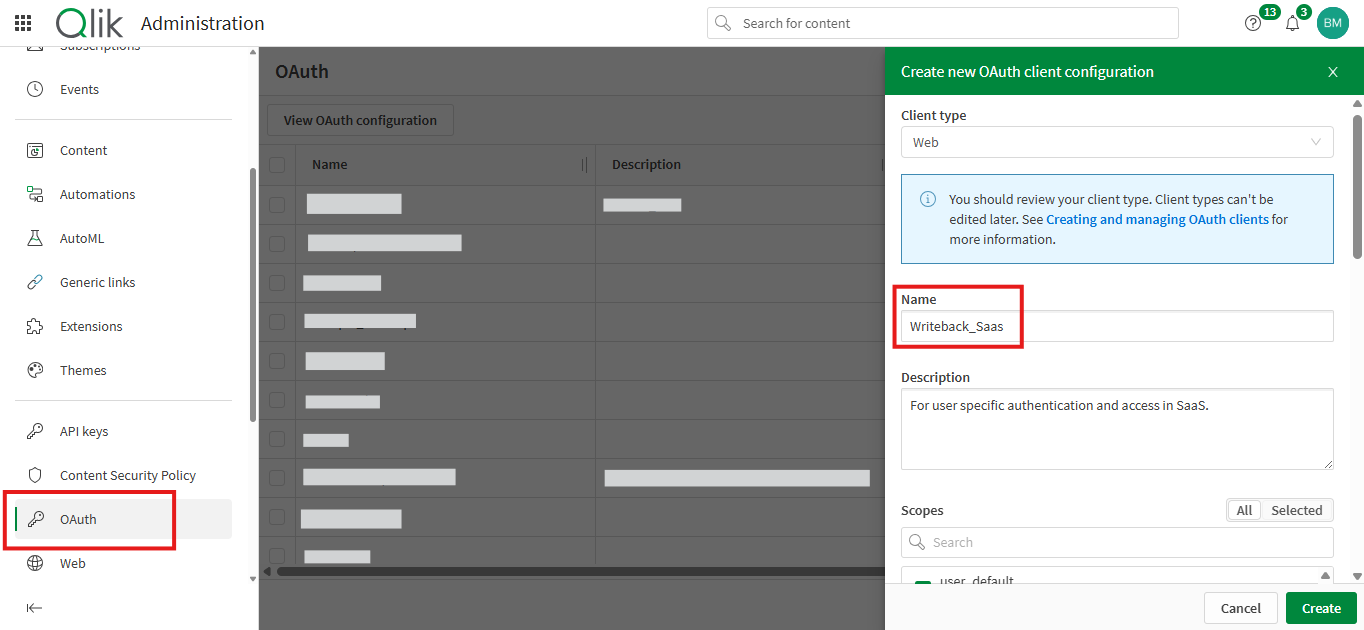Click the Qlik logo
Viewport: 1364px width, 630px height.
[90, 23]
